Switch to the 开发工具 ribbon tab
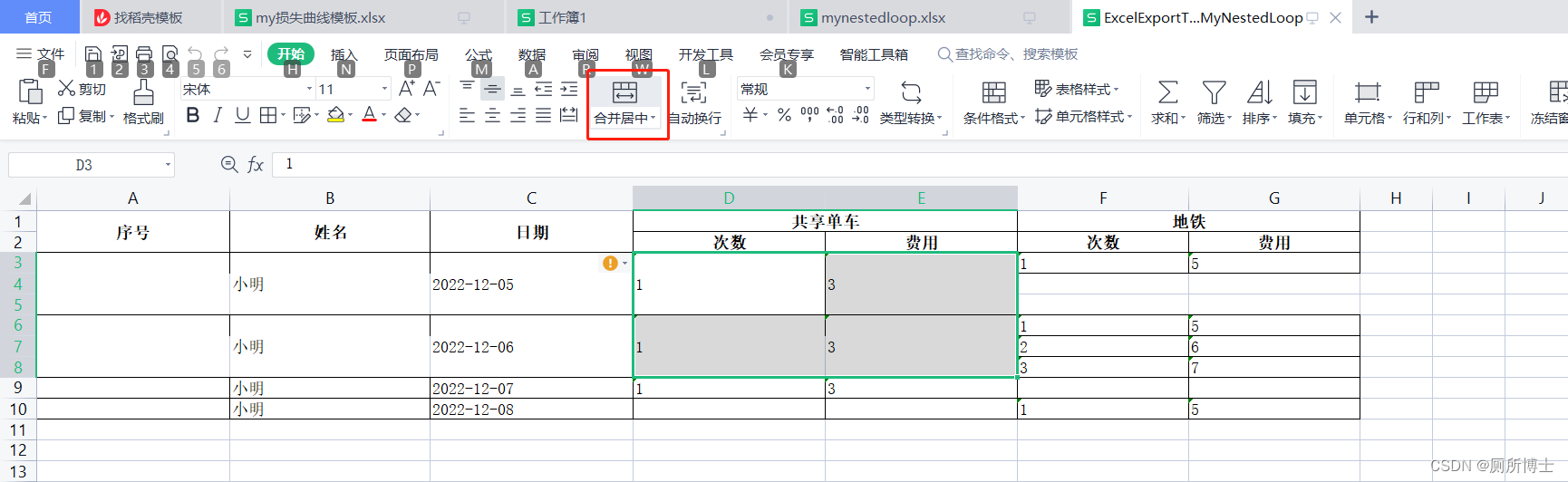 click(x=706, y=54)
